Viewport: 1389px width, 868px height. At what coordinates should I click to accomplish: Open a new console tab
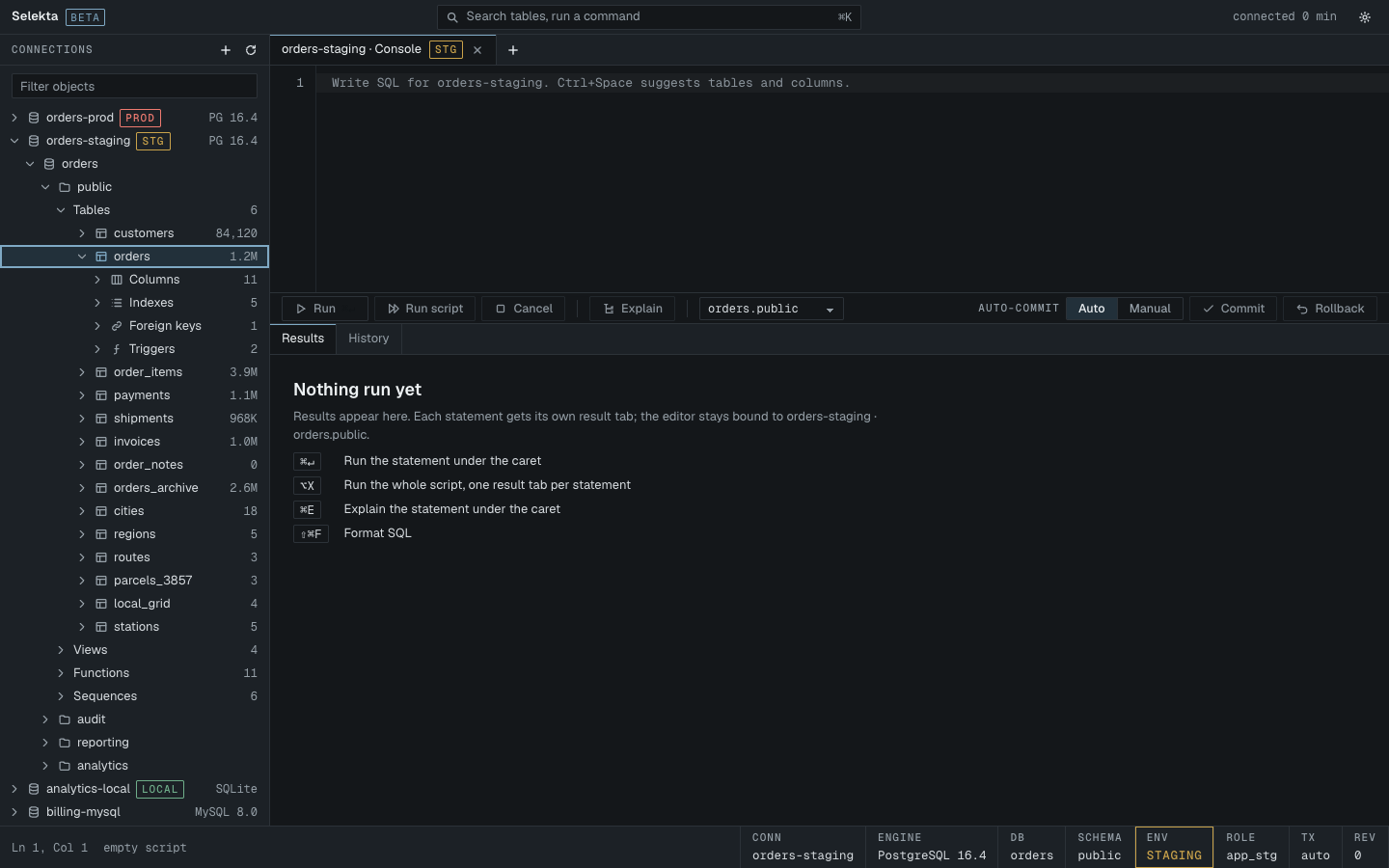click(x=513, y=50)
